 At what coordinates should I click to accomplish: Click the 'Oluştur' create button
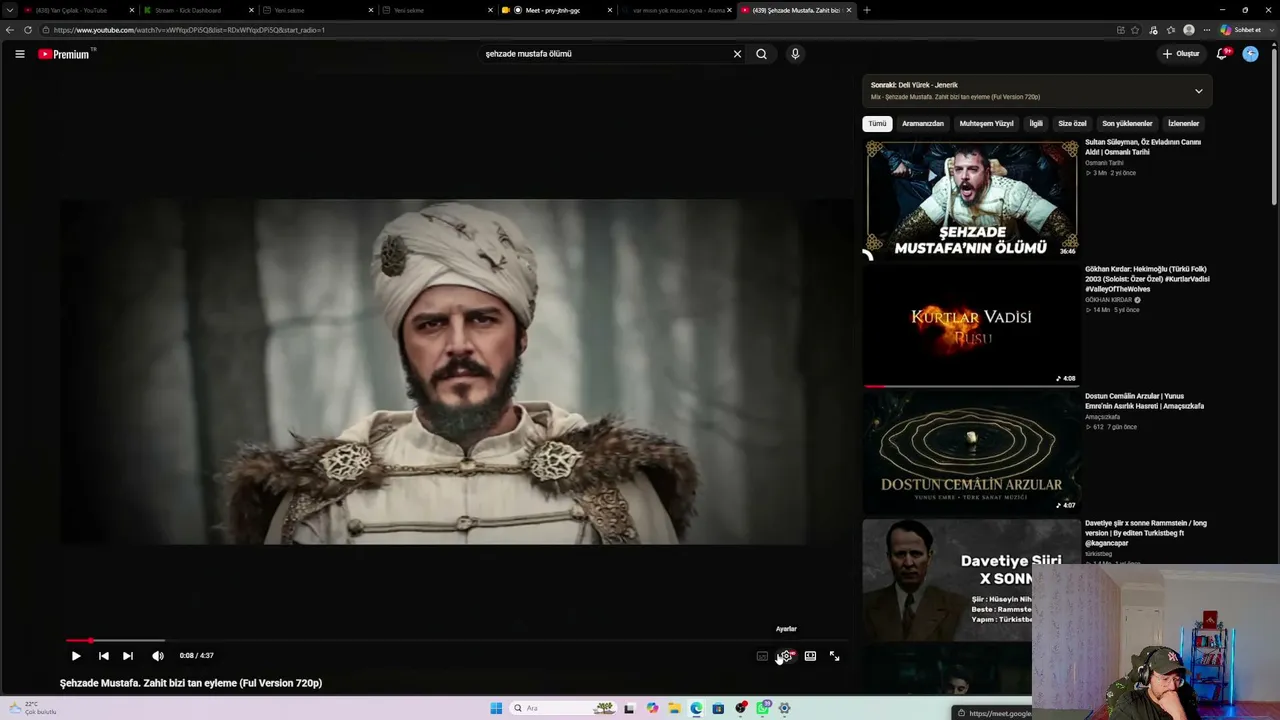1181,54
